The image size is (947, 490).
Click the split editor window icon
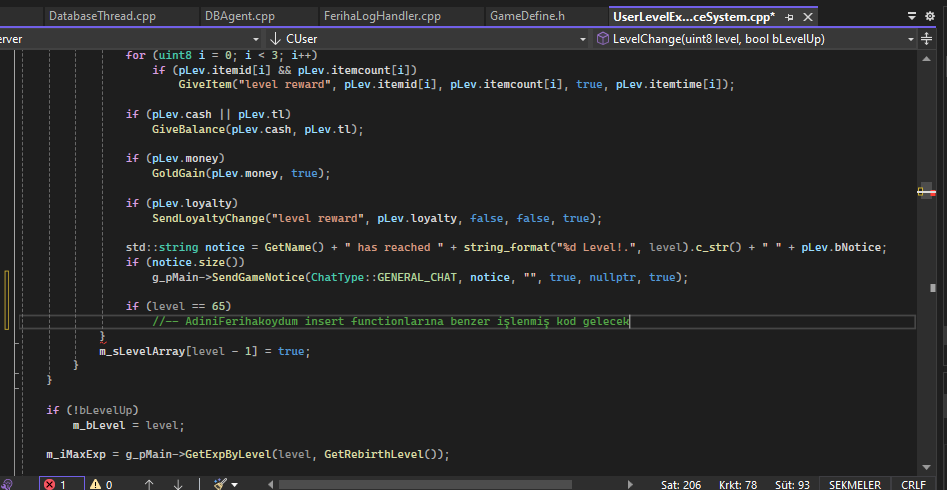[x=926, y=39]
